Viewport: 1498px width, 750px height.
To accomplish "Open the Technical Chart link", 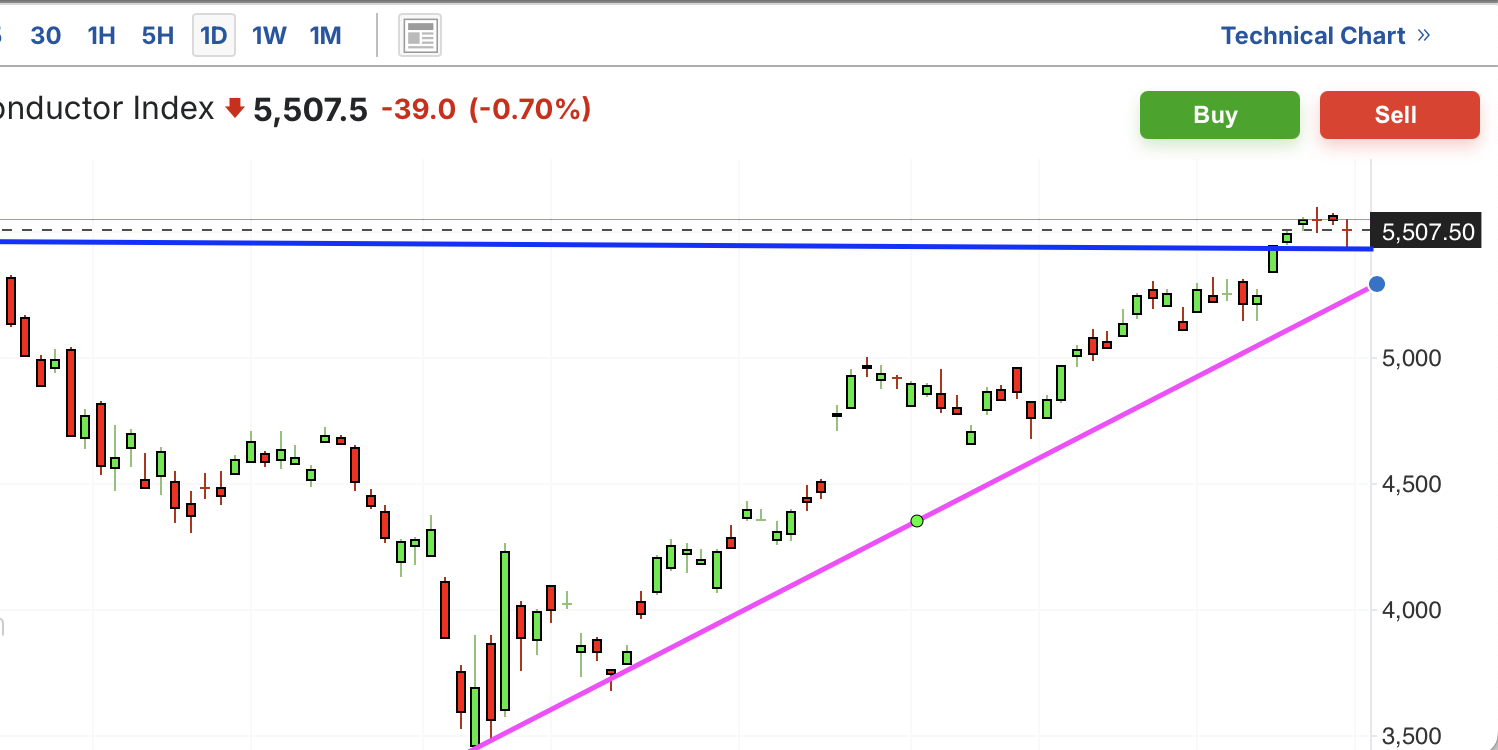I will pyautogui.click(x=1312, y=36).
